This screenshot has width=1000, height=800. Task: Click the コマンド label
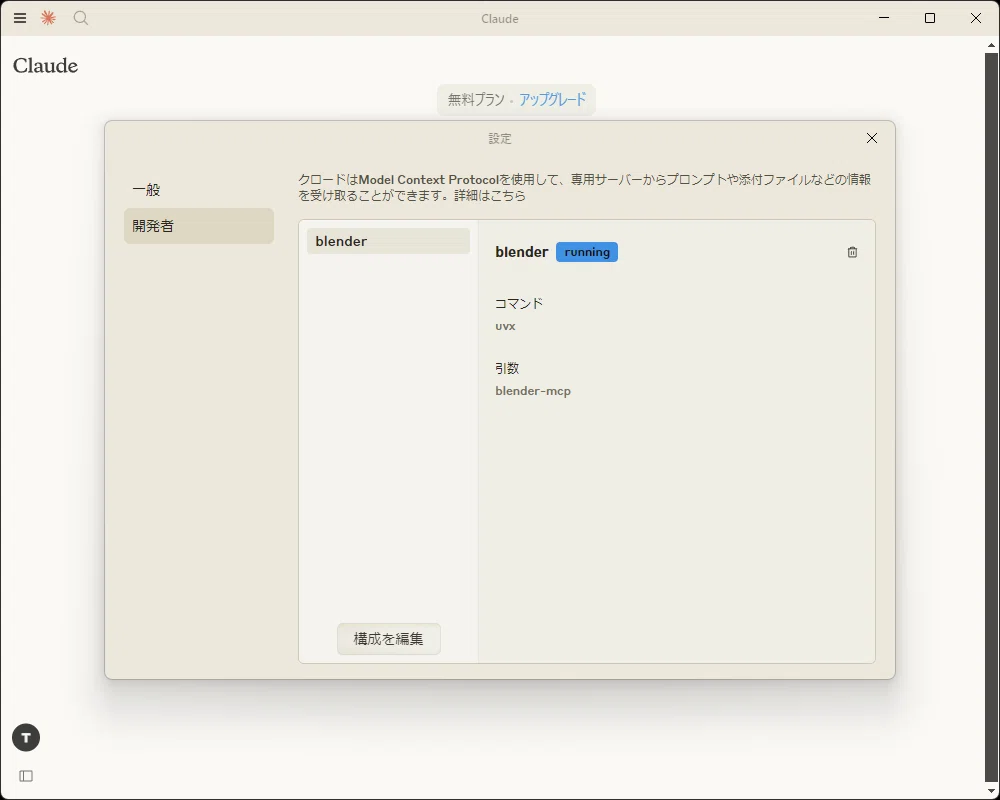click(518, 304)
